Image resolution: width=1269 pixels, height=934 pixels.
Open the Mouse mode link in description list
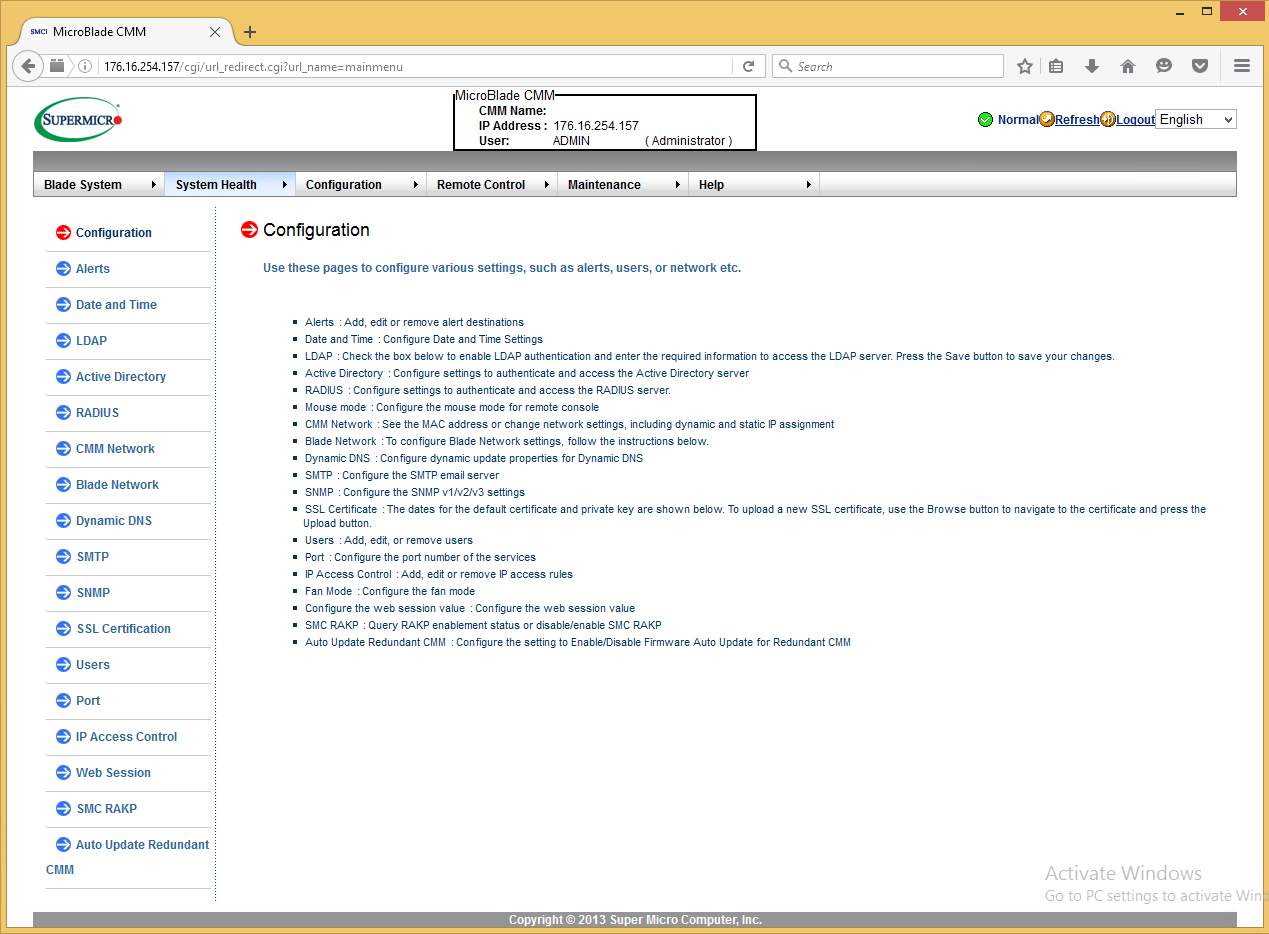pos(335,407)
